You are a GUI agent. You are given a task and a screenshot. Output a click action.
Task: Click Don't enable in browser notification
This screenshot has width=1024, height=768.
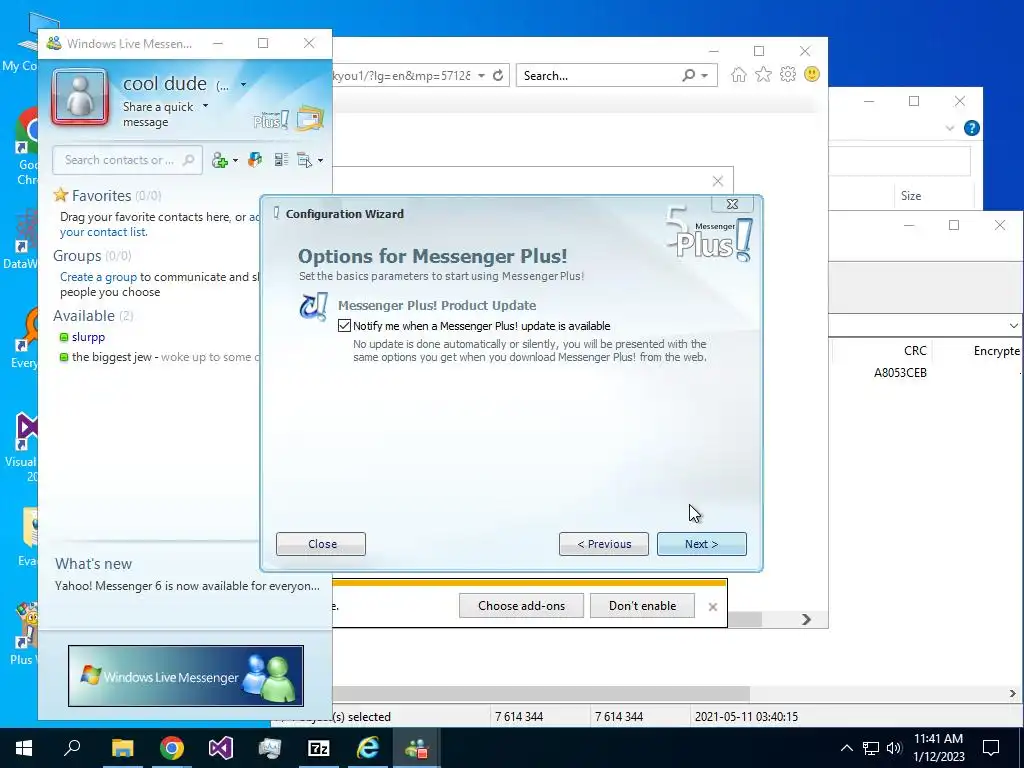pos(642,605)
